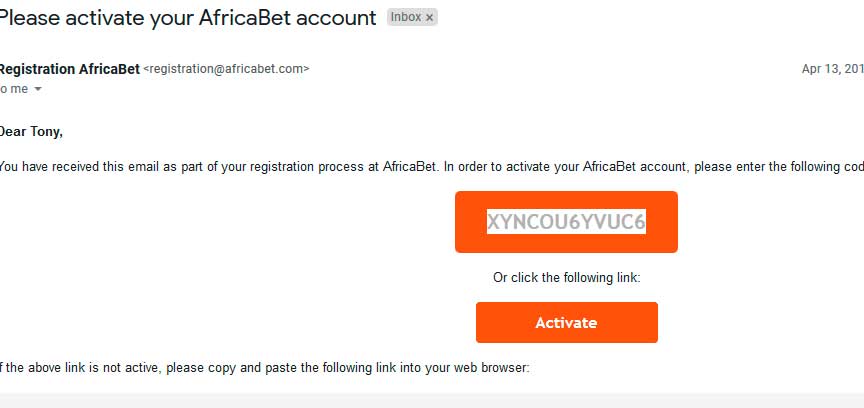Click the orange Activate button
This screenshot has width=864, height=408.
pos(566,323)
